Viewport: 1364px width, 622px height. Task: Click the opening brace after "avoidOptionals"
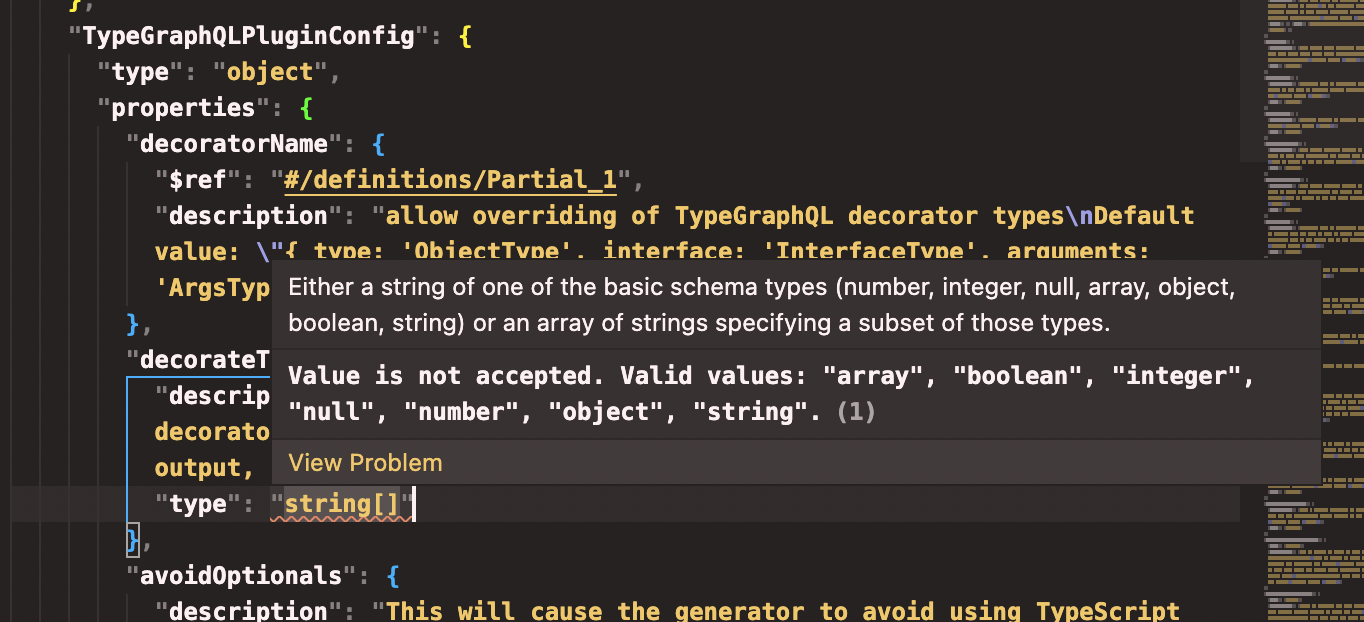coord(393,577)
